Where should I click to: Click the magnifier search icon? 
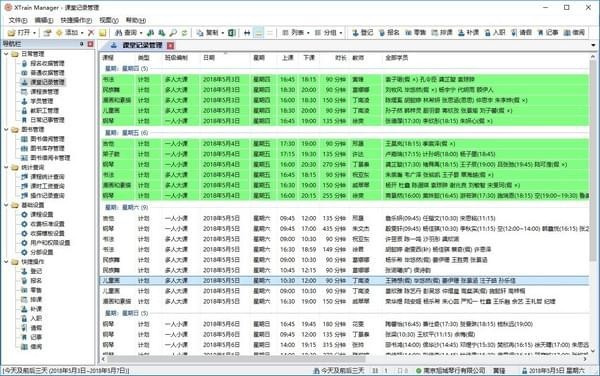(173, 33)
